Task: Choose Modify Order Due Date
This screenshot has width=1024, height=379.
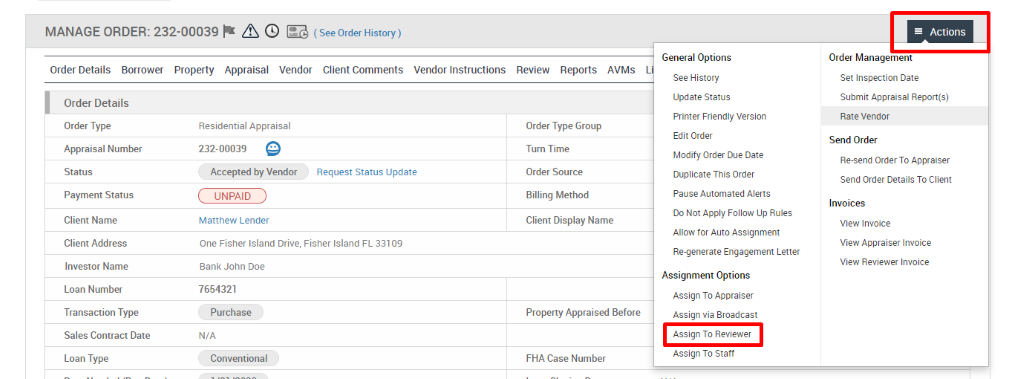Action: [x=718, y=155]
